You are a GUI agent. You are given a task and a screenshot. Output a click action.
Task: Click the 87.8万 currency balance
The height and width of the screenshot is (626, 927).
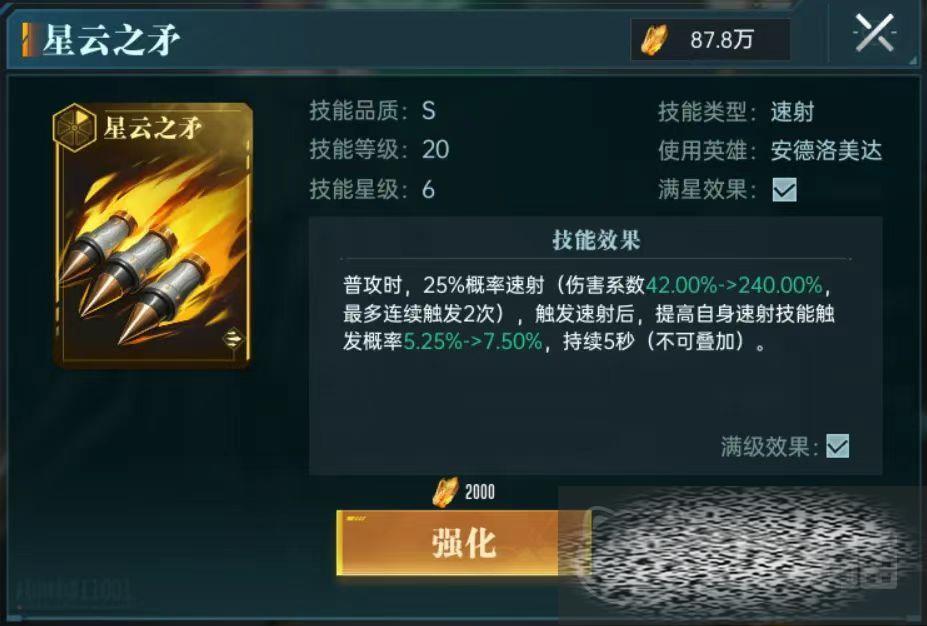(x=722, y=40)
